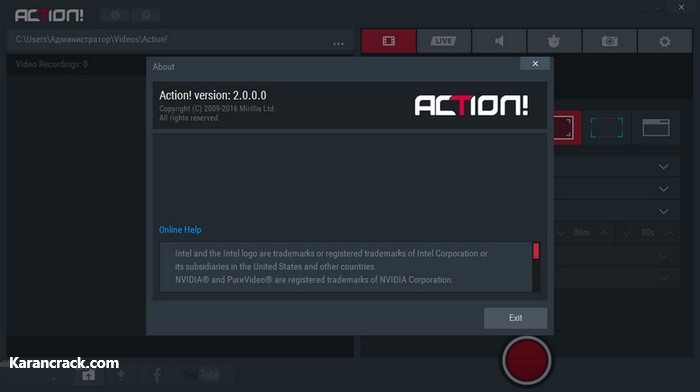Open the benchmark stopwatch tab

coord(554,41)
